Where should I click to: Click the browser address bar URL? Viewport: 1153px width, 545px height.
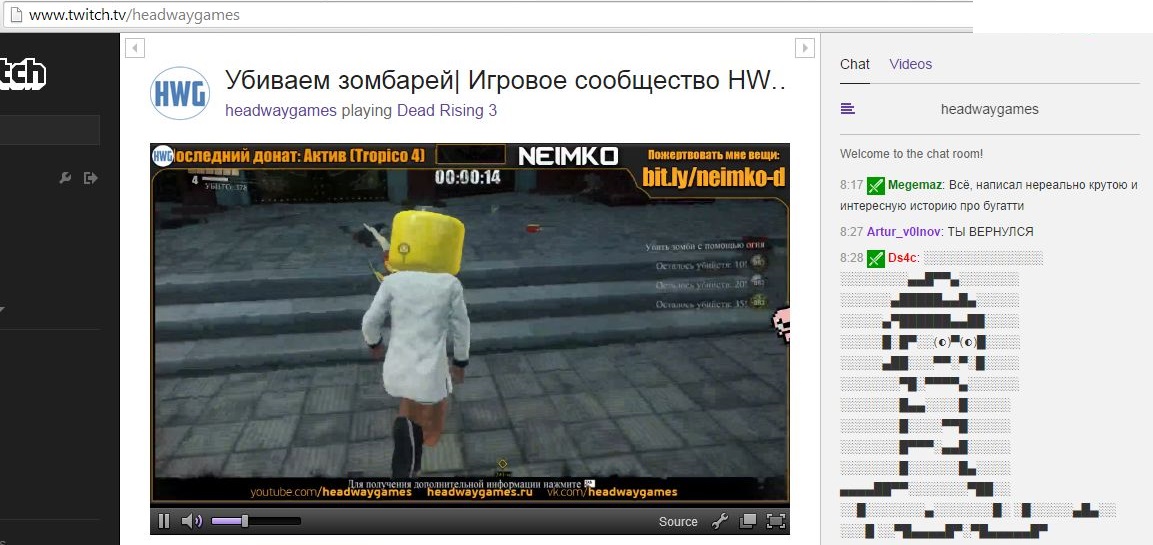pyautogui.click(x=134, y=15)
